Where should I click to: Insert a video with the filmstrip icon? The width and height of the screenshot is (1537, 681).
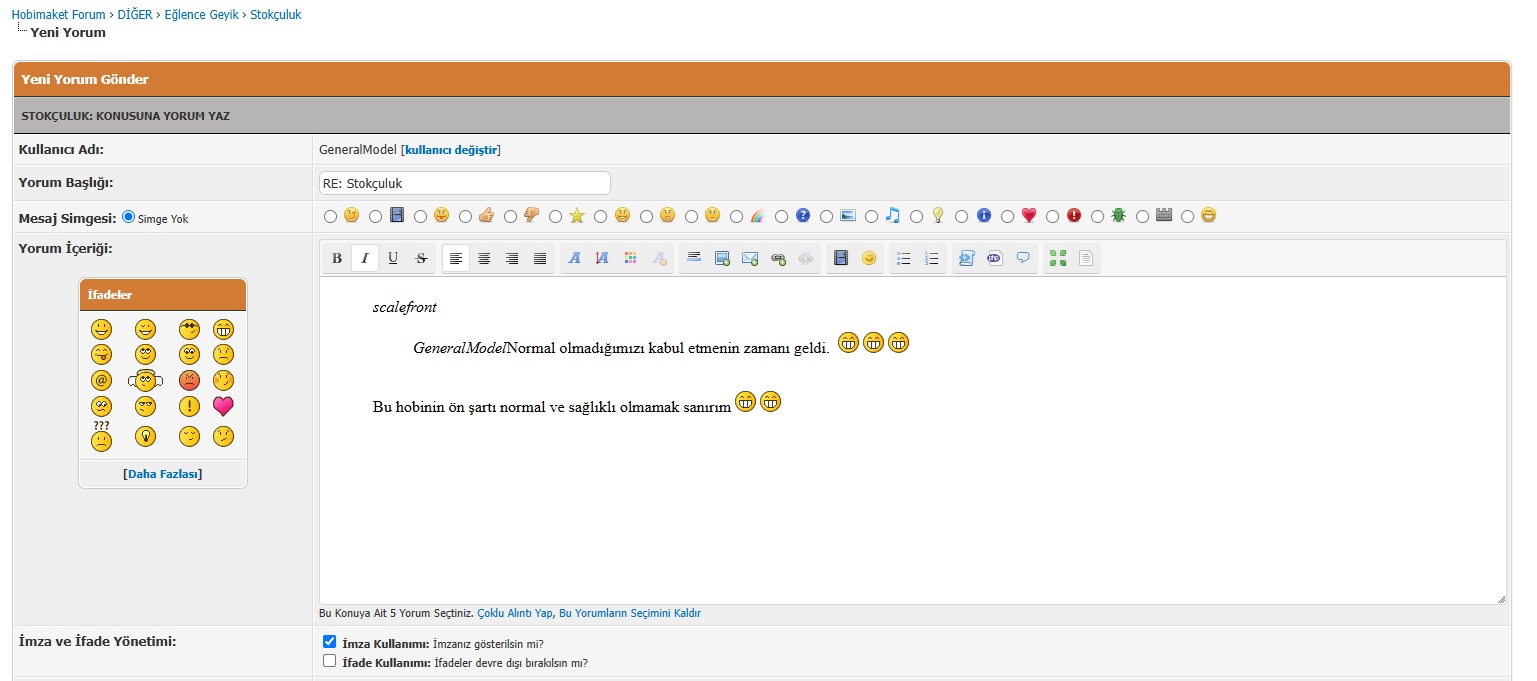841,259
